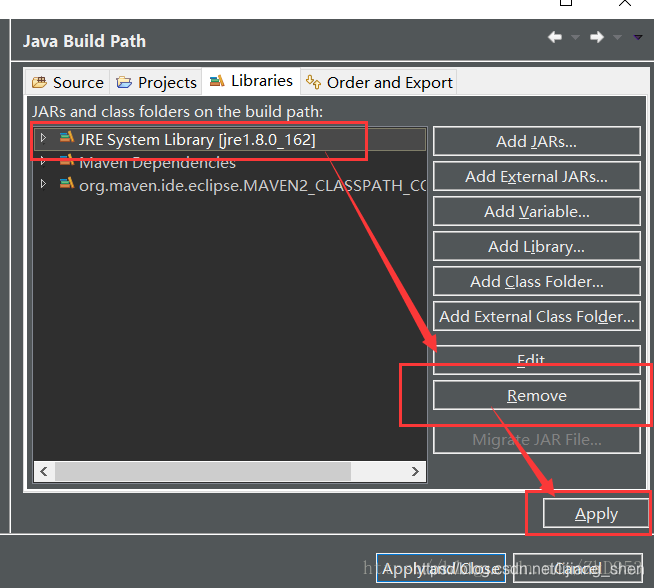Screen dimensions: 654x588
Task: Click the Order and Export icon
Action: [x=313, y=82]
